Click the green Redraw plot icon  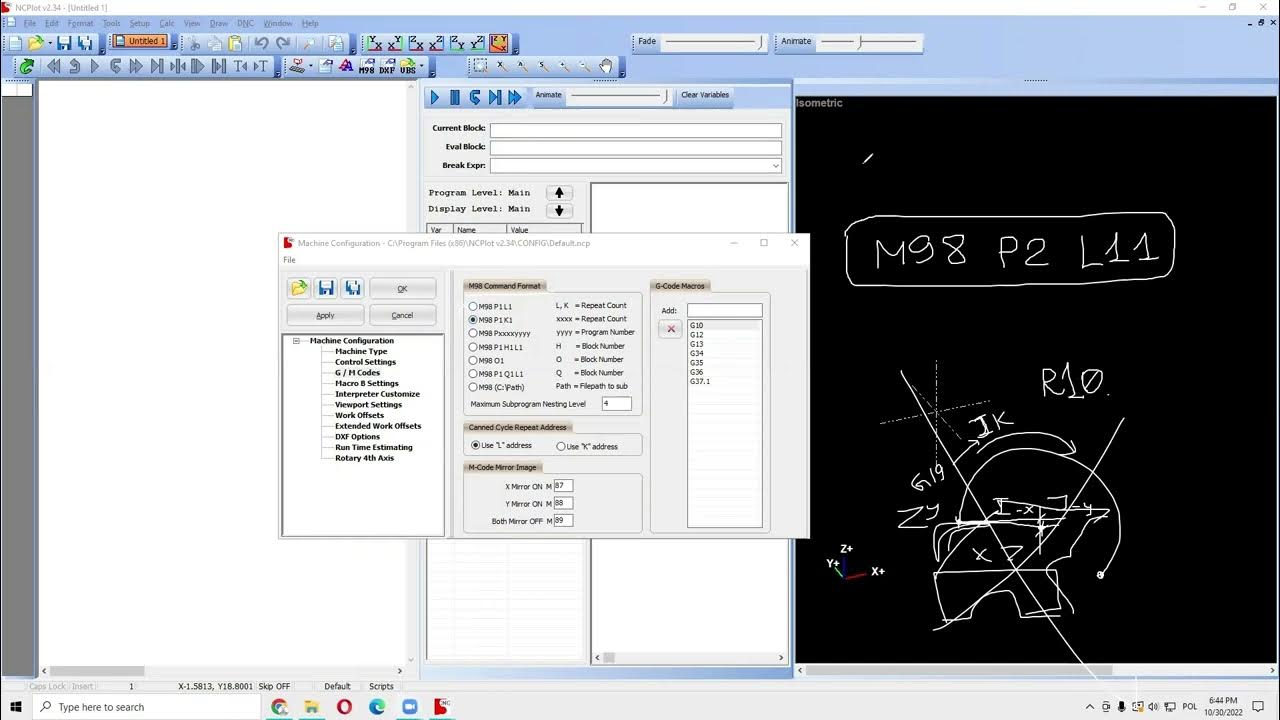click(27, 67)
